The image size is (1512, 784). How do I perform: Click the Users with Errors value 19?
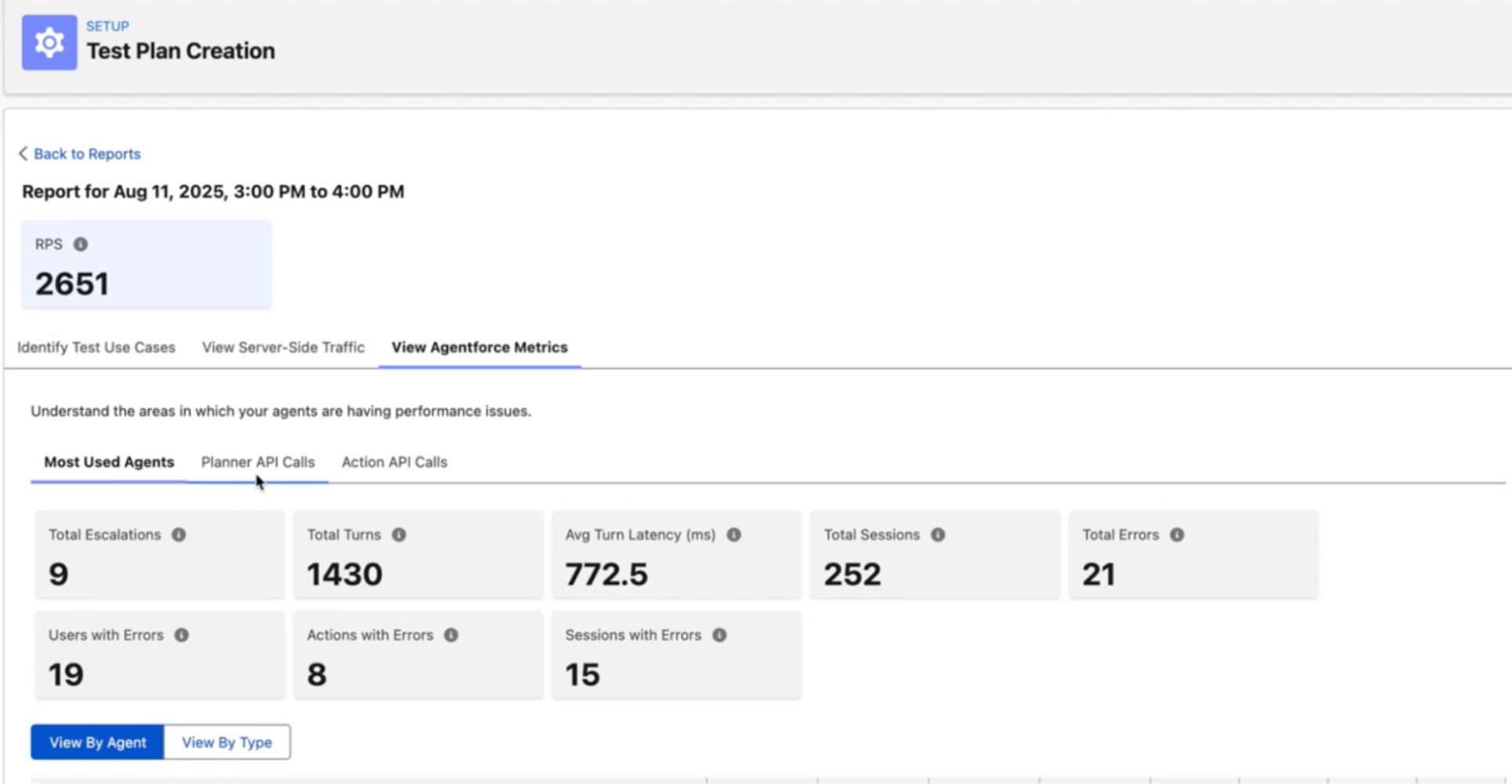(66, 675)
